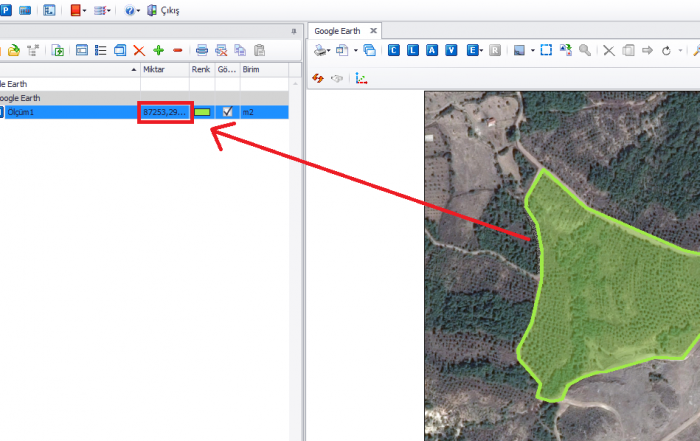Sort by the Miktar column header

click(165, 70)
